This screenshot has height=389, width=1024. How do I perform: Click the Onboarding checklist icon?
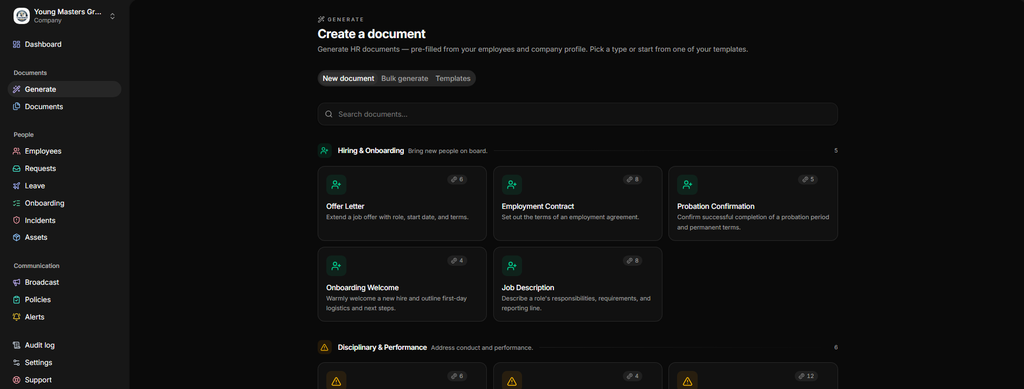pos(17,203)
